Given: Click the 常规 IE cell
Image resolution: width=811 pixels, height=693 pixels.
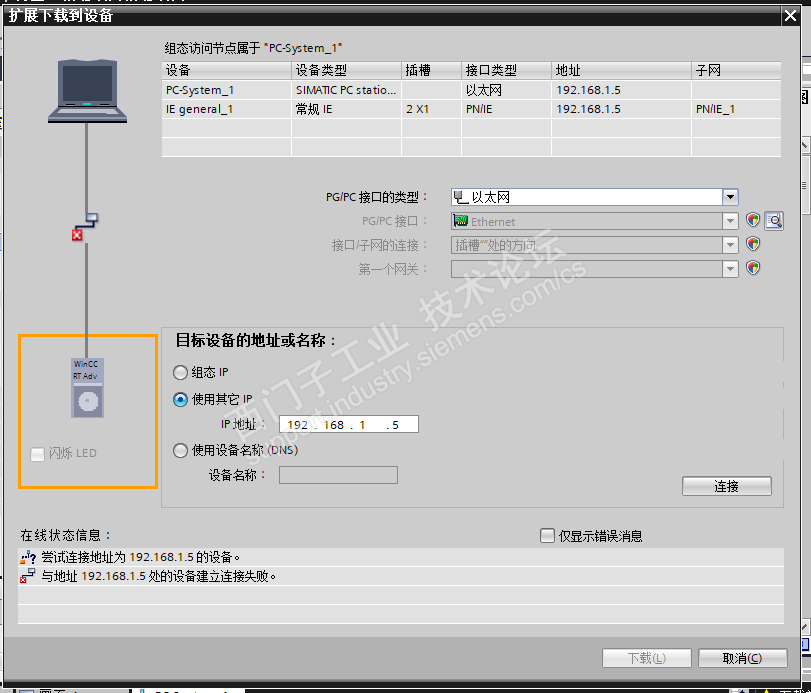Looking at the screenshot, I should [347, 109].
